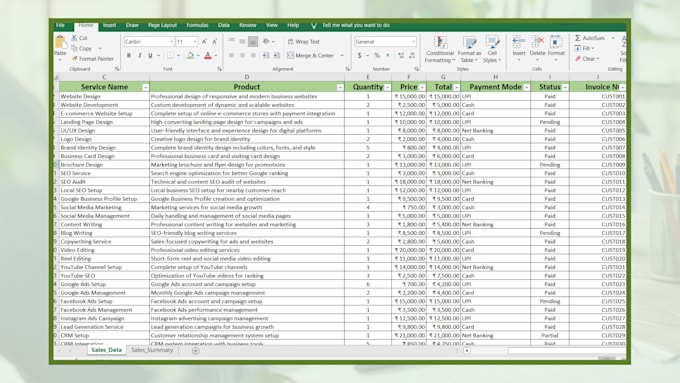Toggle Align Left in Alignment group
The height and width of the screenshot is (383, 680).
(x=232, y=56)
